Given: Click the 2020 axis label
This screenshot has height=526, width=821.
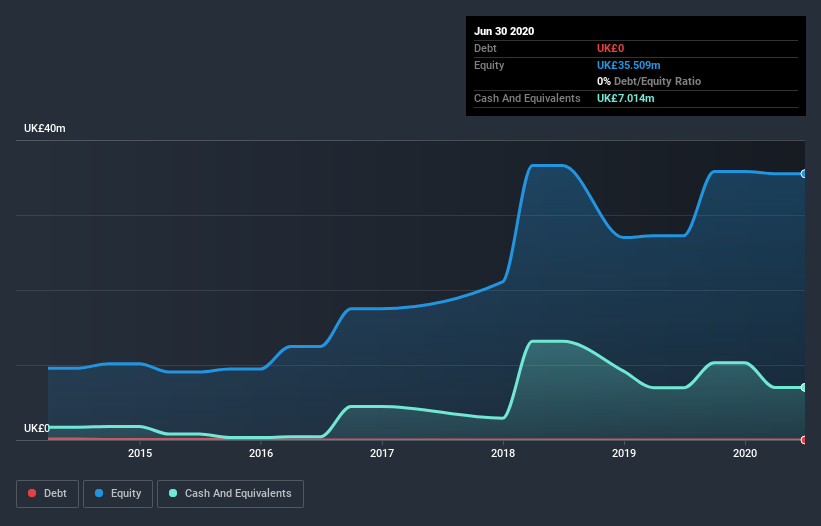Looking at the screenshot, I should (745, 453).
